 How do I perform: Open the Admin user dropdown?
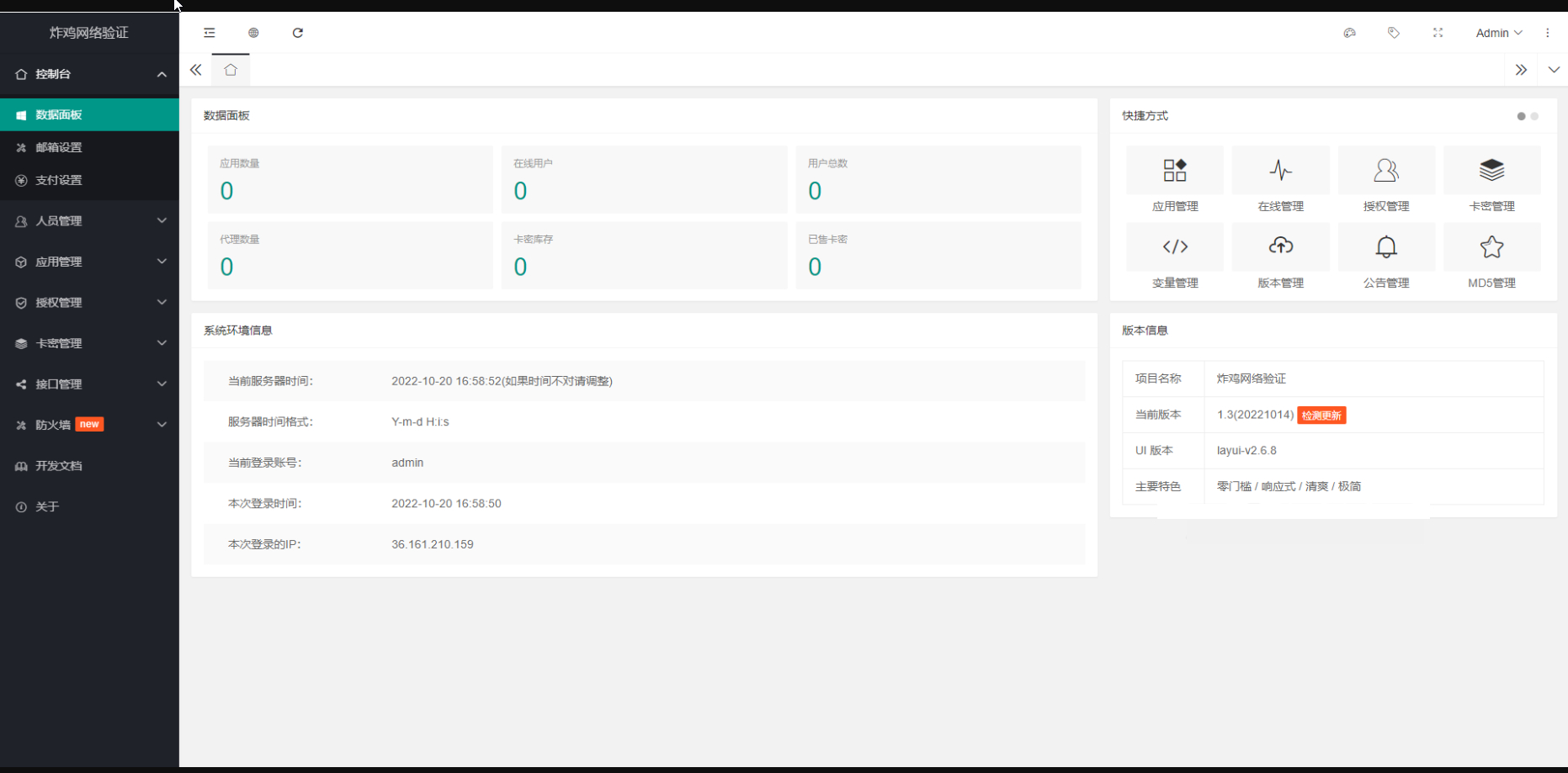click(1499, 33)
